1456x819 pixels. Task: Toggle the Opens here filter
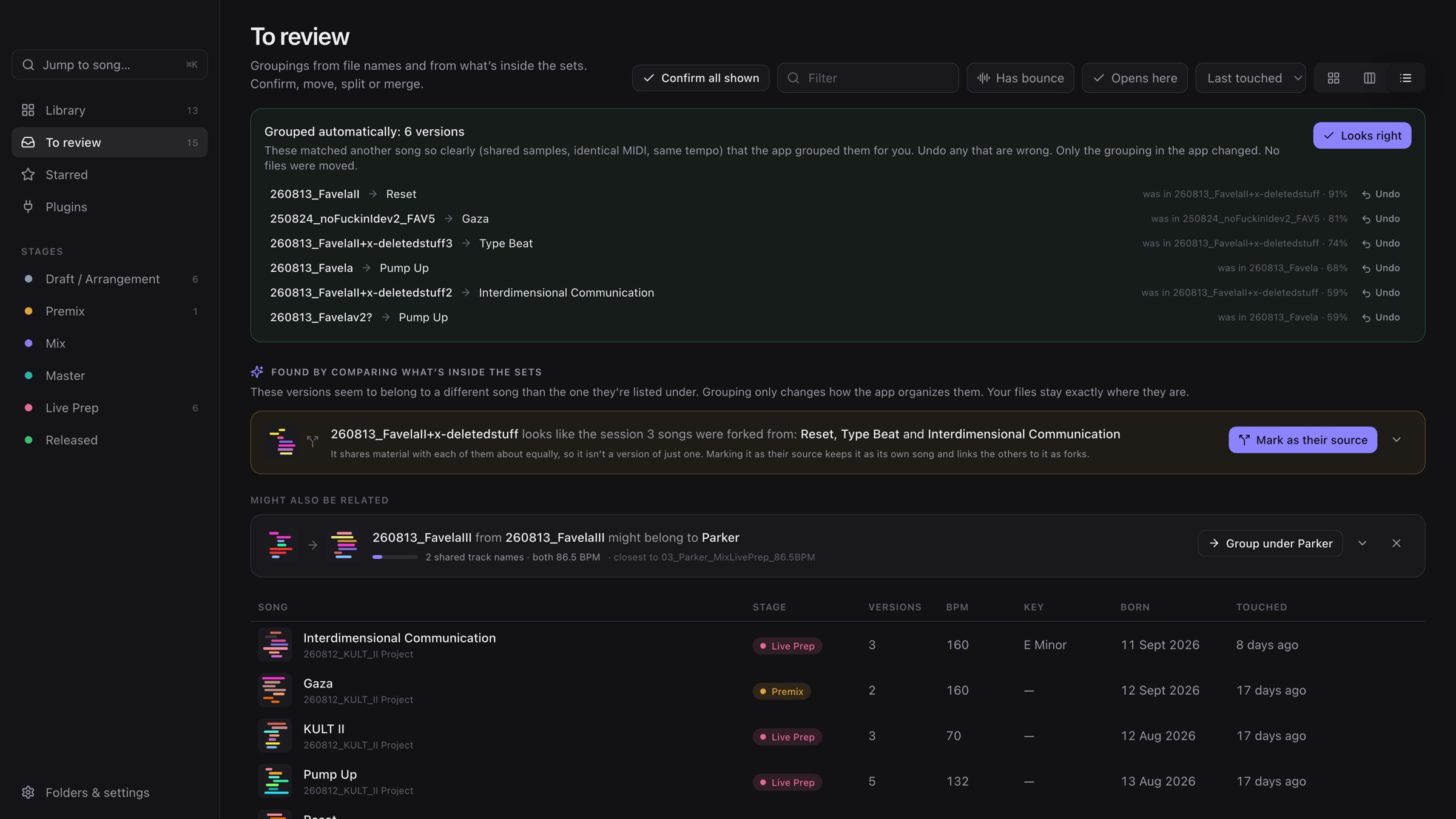click(1134, 78)
